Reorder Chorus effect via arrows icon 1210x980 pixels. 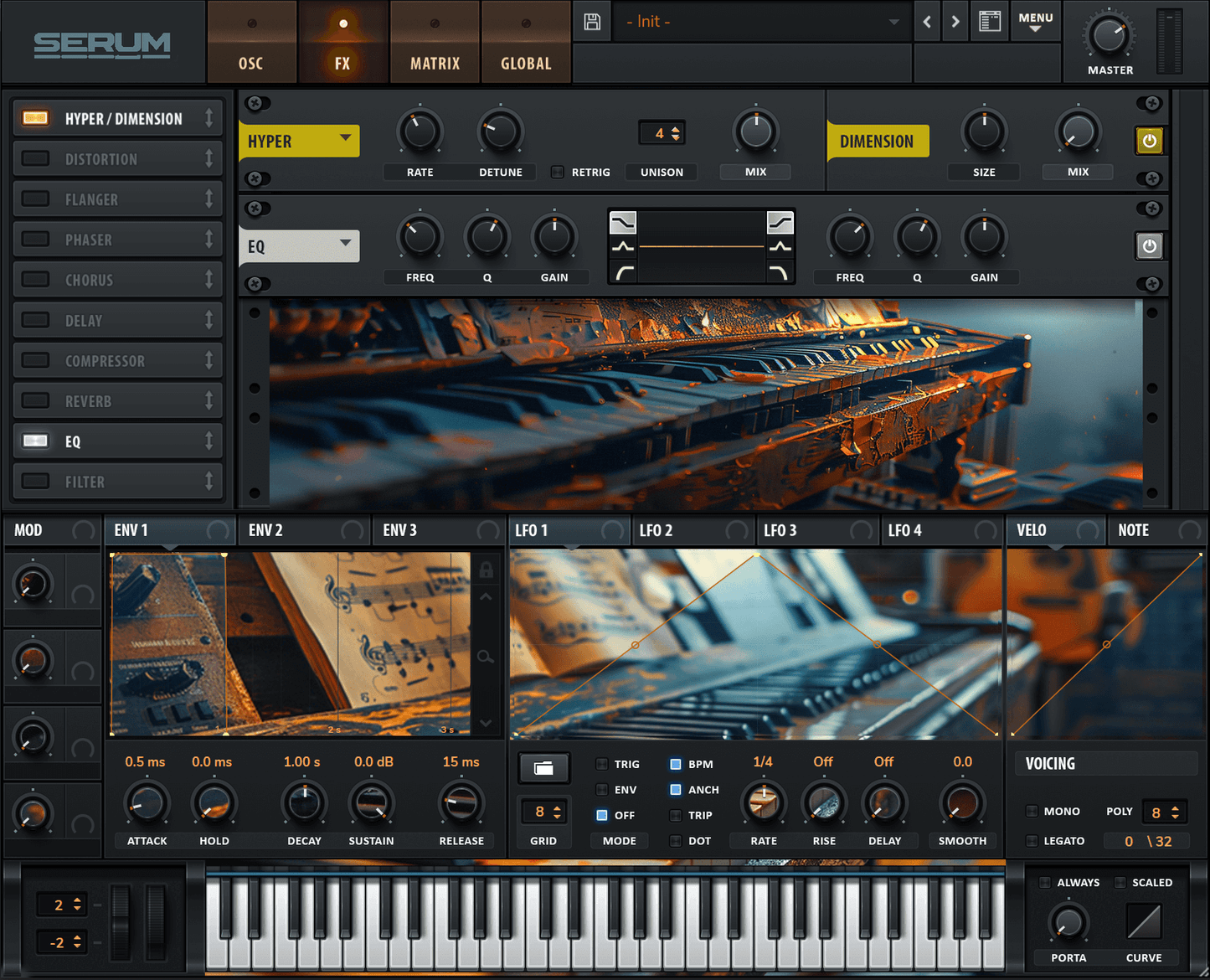[x=209, y=280]
